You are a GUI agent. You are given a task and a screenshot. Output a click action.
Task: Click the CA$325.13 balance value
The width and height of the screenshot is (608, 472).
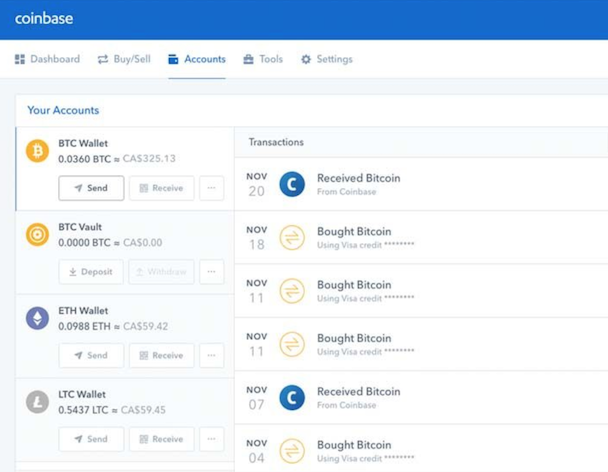(149, 159)
